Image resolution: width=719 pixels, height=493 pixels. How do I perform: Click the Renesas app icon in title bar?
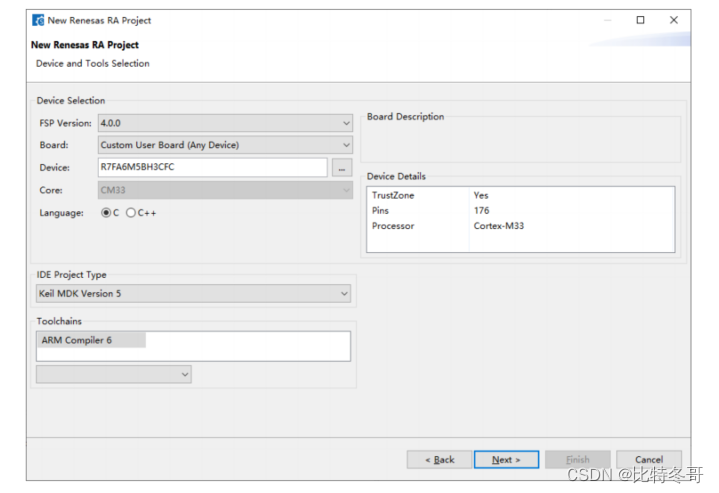(38, 20)
